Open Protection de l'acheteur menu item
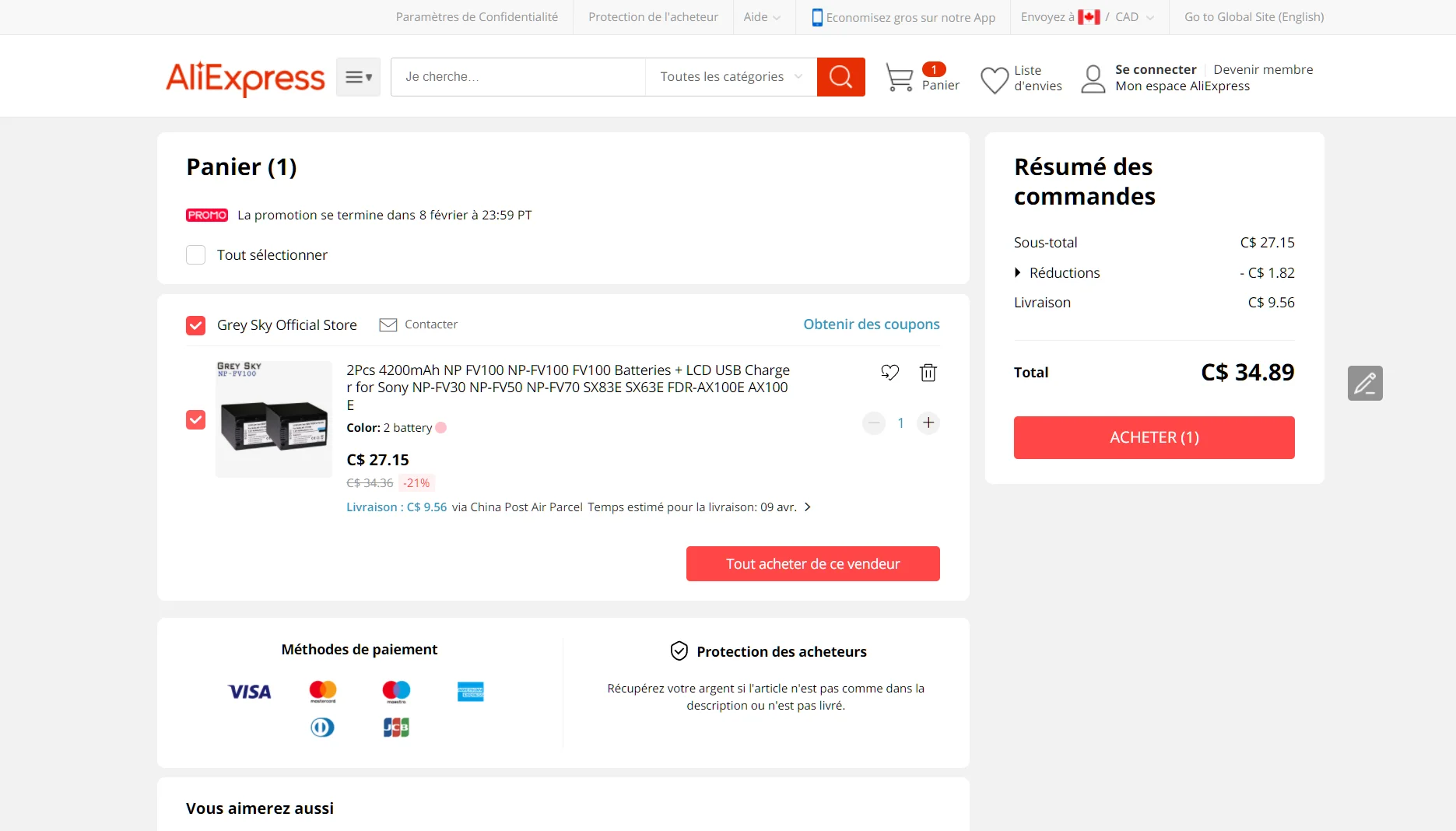The height and width of the screenshot is (831, 1456). coord(653,17)
